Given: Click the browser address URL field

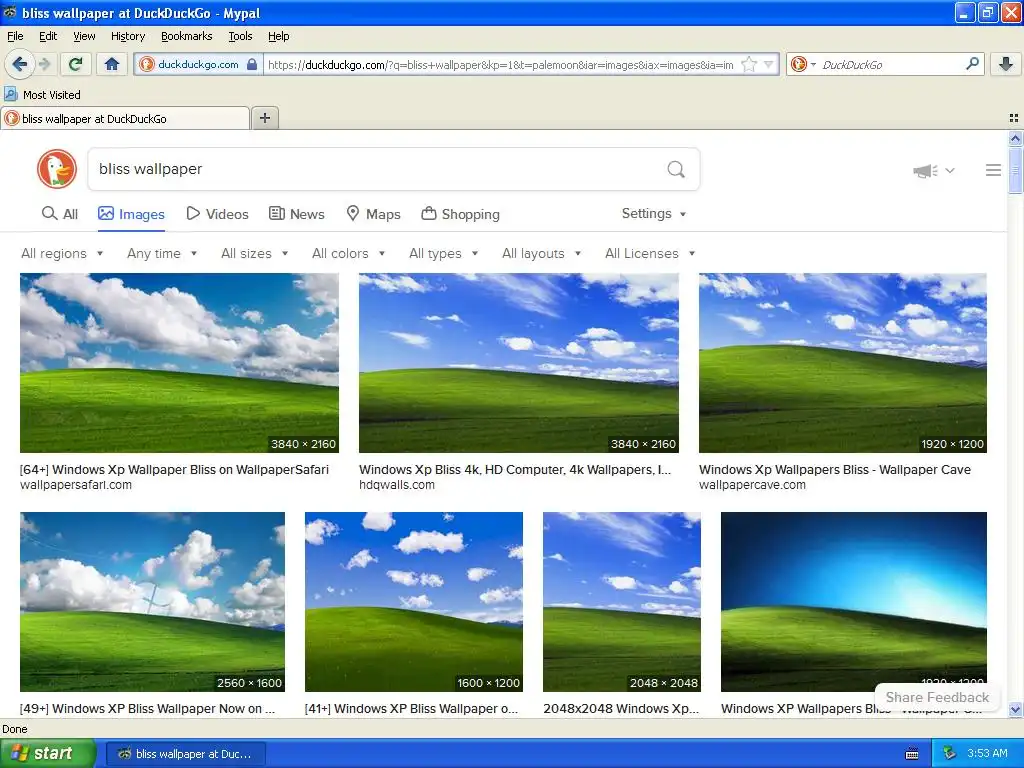Looking at the screenshot, I should pos(501,64).
